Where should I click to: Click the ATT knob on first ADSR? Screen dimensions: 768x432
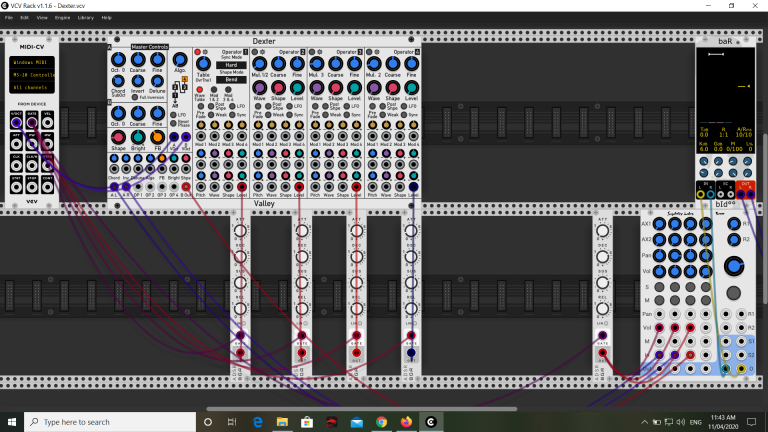point(240,231)
